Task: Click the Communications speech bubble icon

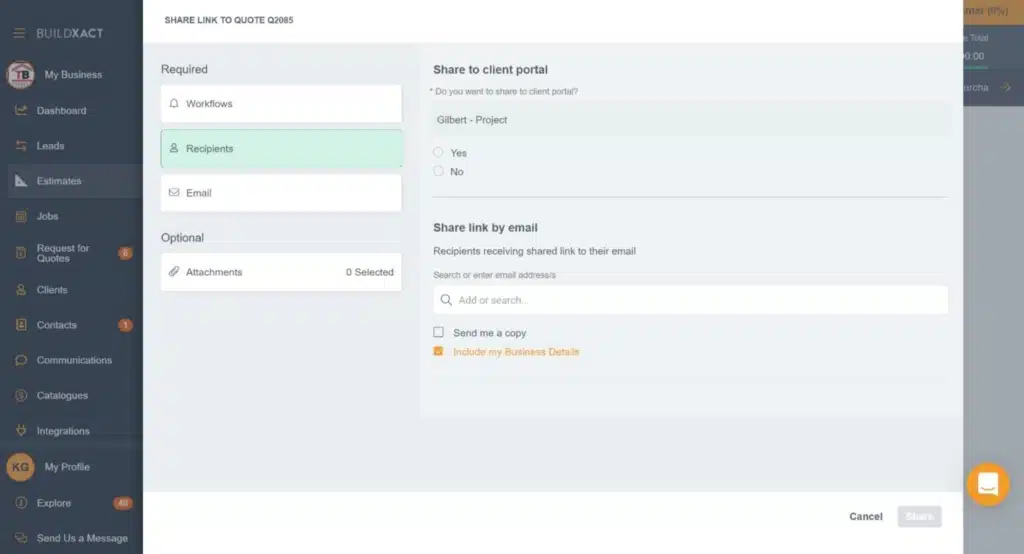Action: [21, 360]
